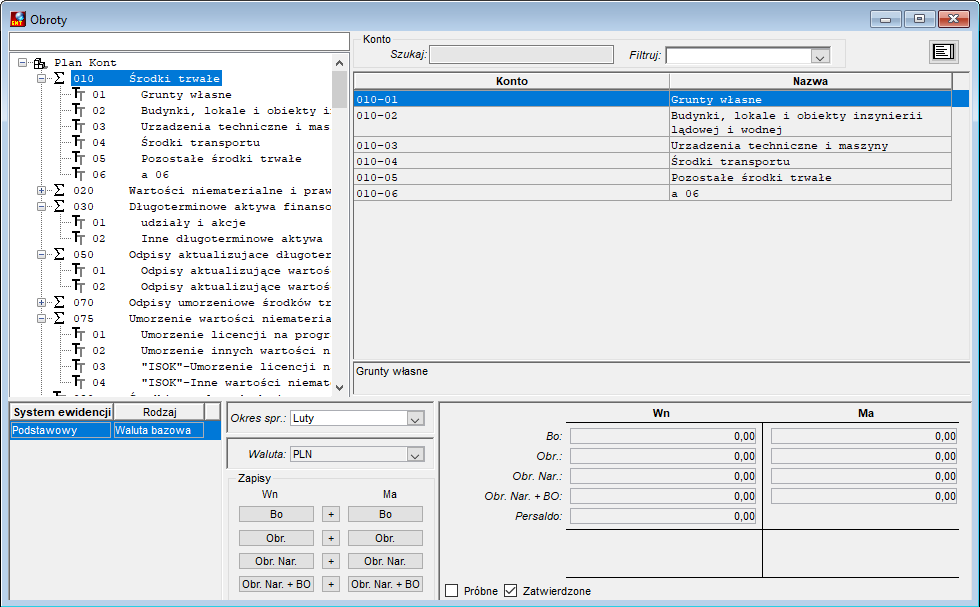Select tree item "ISOK"-Inne wartości niemat
Image resolution: width=980 pixels, height=607 pixels.
tap(235, 383)
